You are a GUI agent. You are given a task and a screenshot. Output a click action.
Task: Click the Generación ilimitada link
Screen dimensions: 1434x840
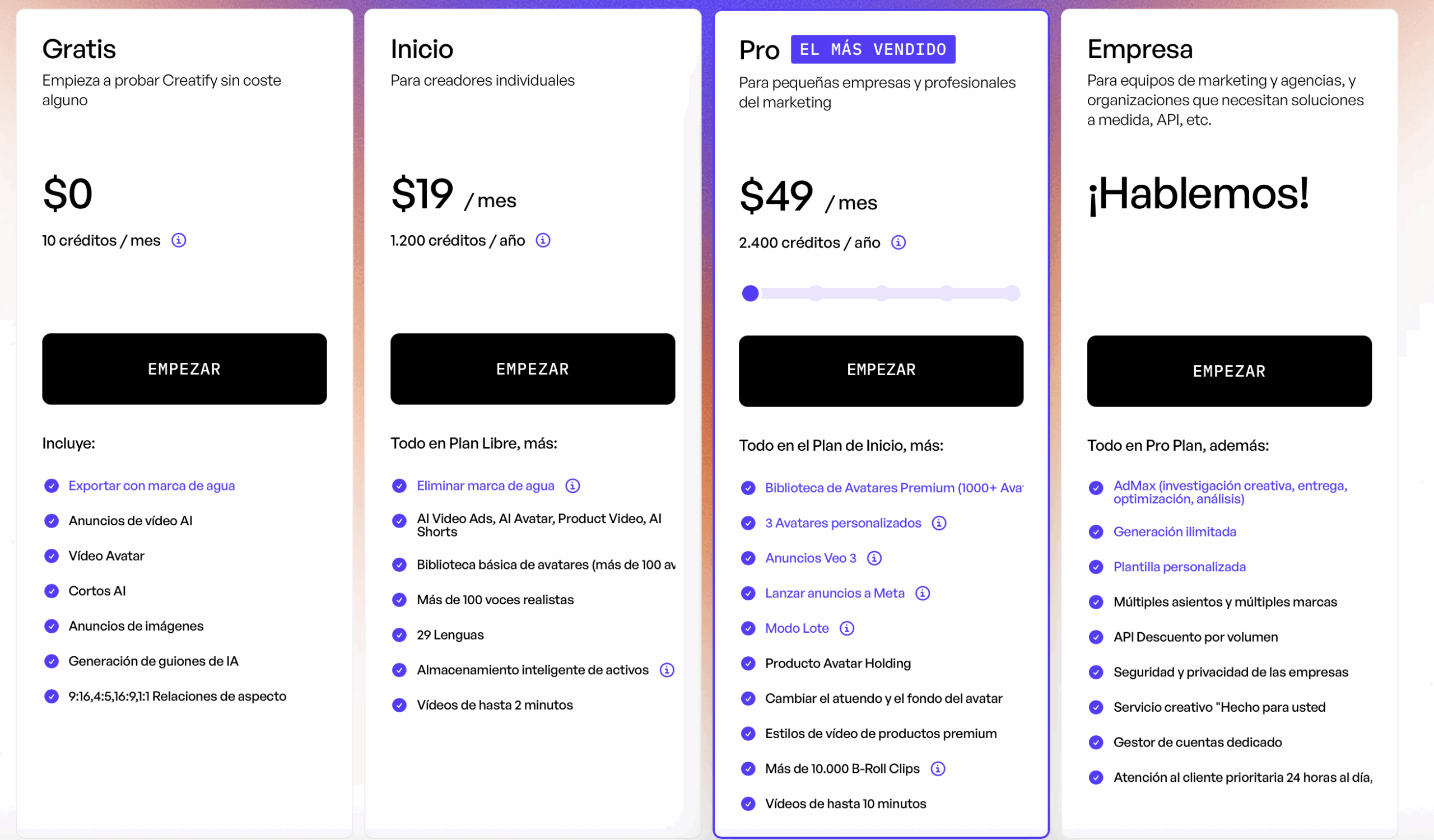[1175, 532]
